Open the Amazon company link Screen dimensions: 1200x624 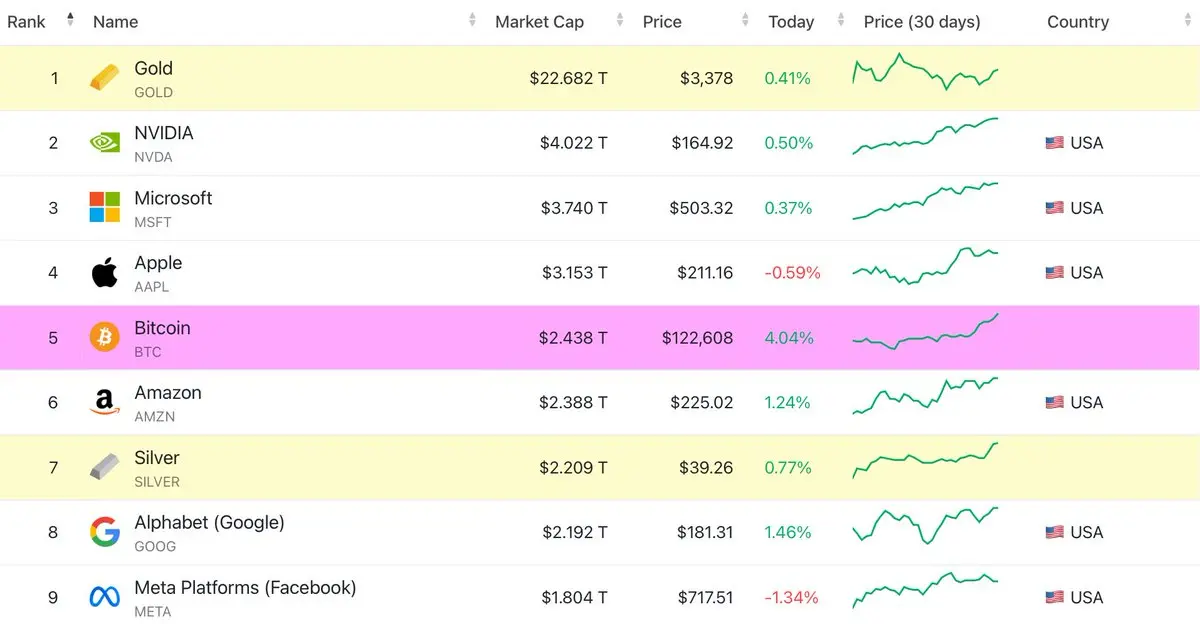168,393
